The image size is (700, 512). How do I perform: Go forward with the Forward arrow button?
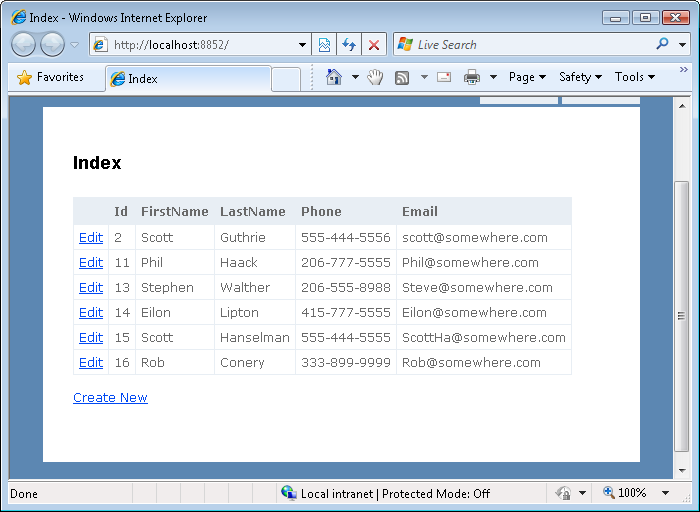tap(53, 45)
